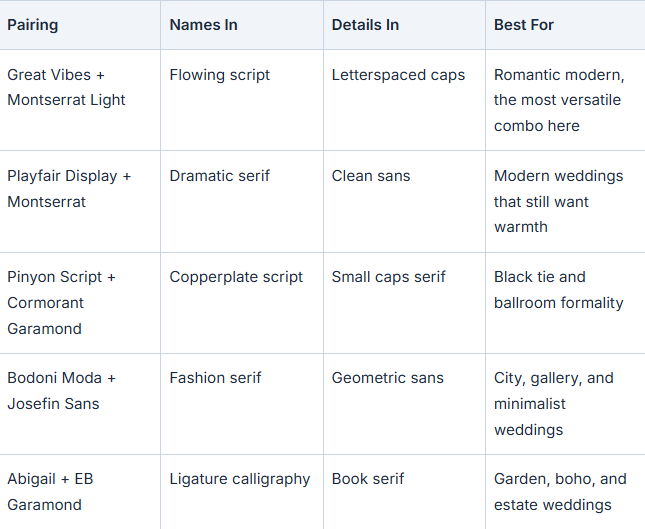Select Abigail + EB Garamond pairing
Viewport: 645px width, 529px height.
(x=80, y=492)
